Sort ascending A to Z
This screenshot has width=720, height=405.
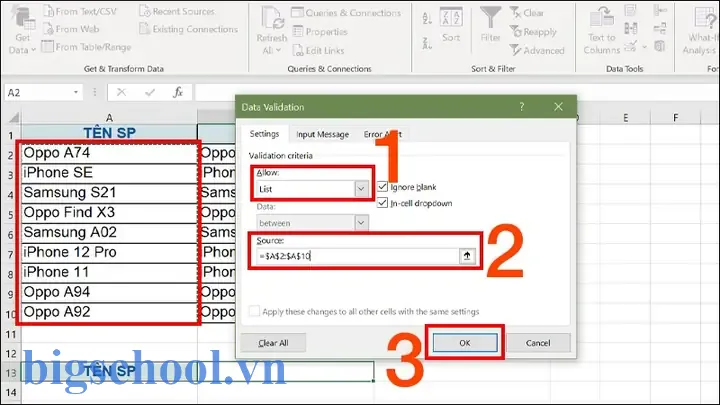pos(427,18)
